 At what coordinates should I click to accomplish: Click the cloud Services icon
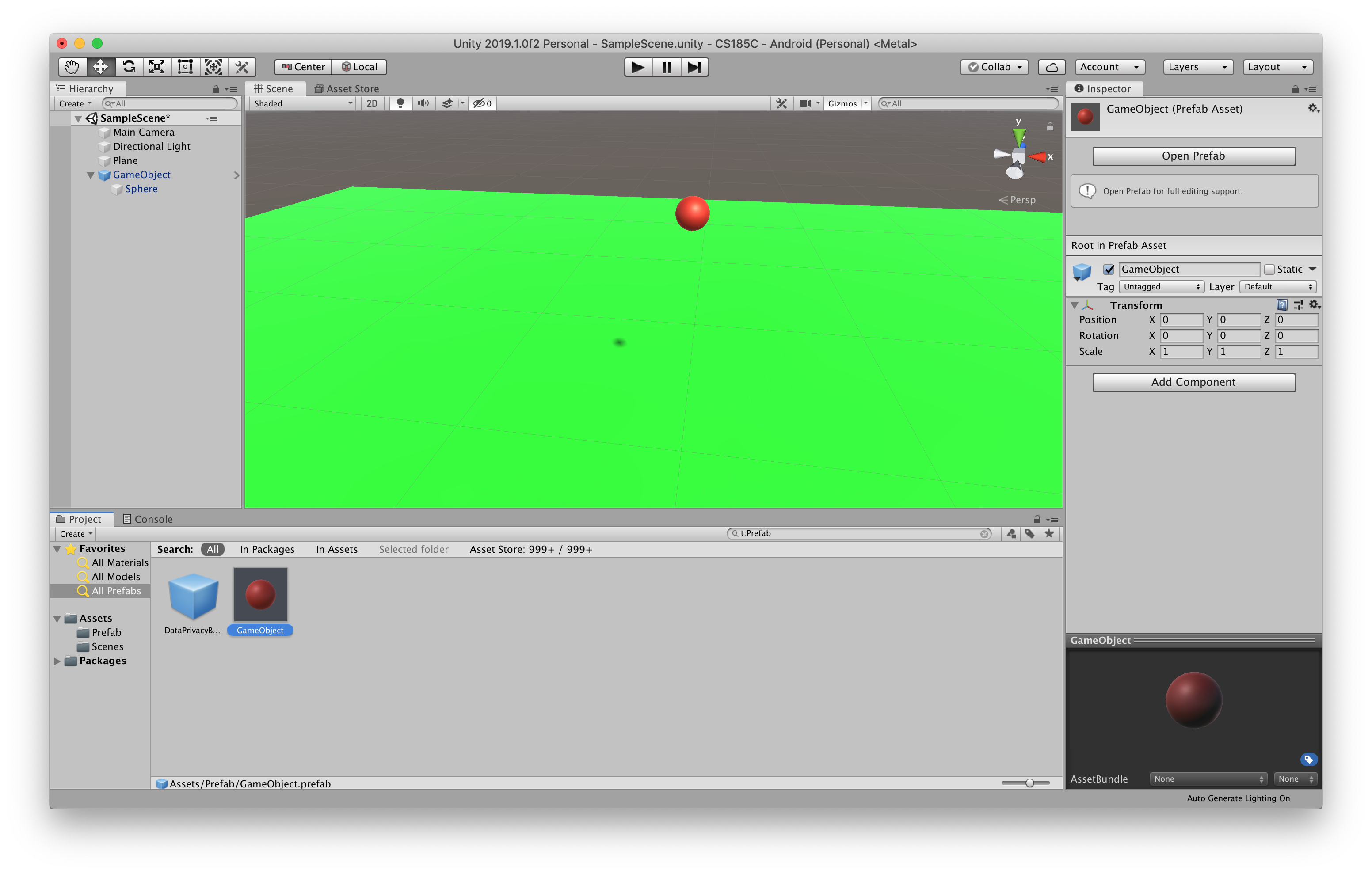point(1051,67)
